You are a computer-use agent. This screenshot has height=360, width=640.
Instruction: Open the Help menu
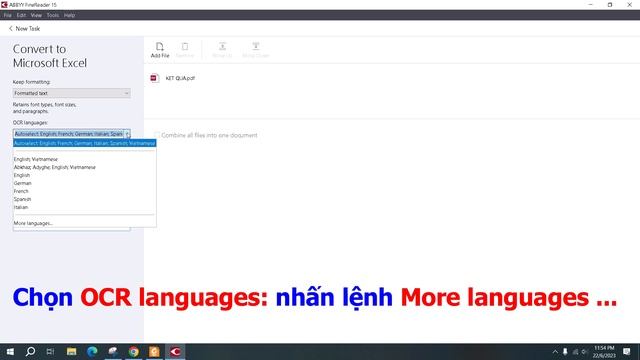tap(69, 15)
